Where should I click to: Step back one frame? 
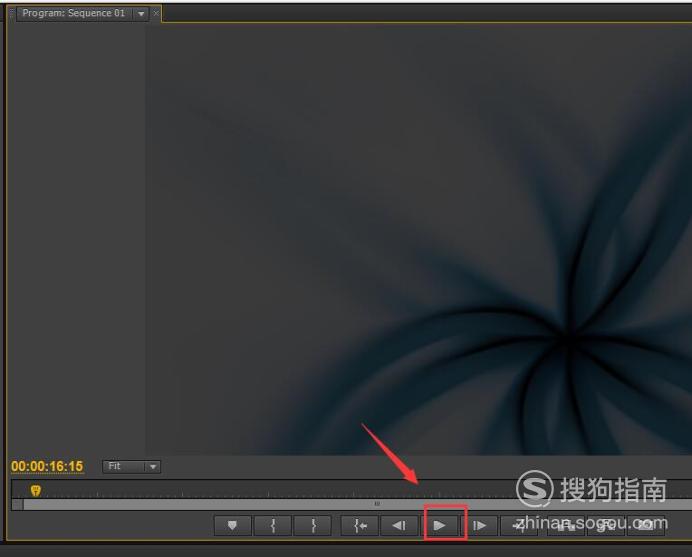(399, 525)
